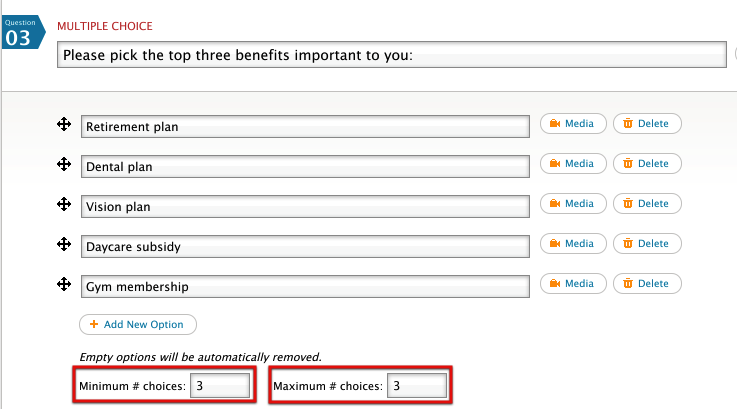Click the move handle for Dental plan
The height and width of the screenshot is (409, 737).
(x=63, y=164)
